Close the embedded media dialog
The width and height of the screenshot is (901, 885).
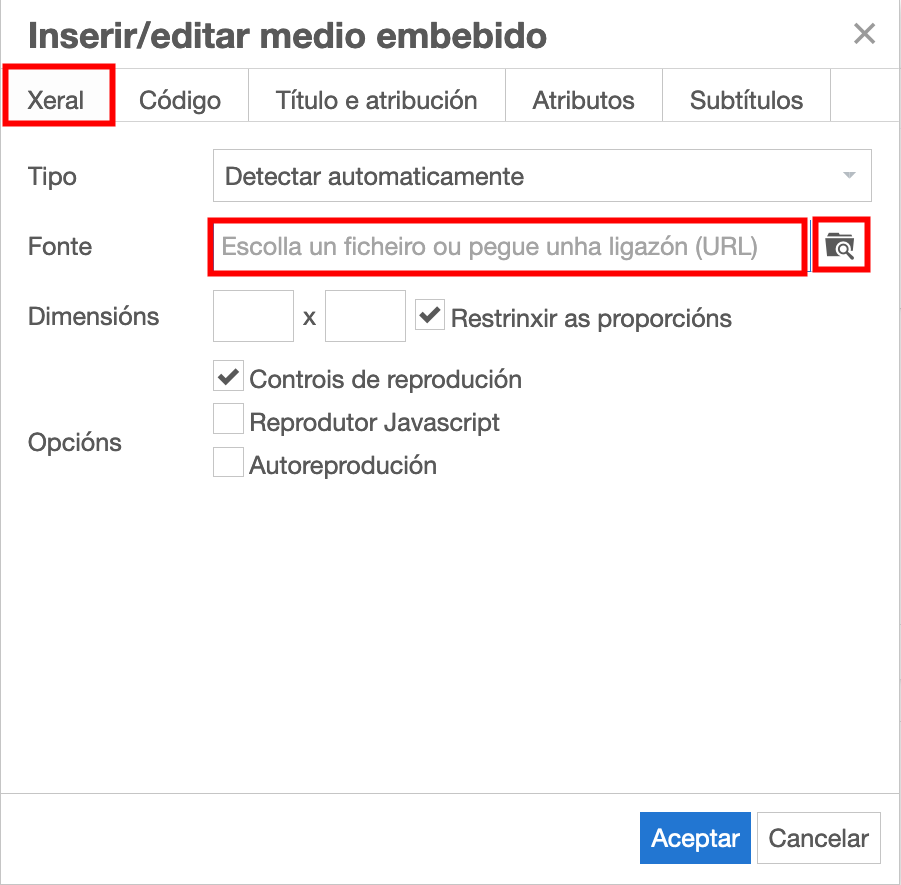(864, 35)
